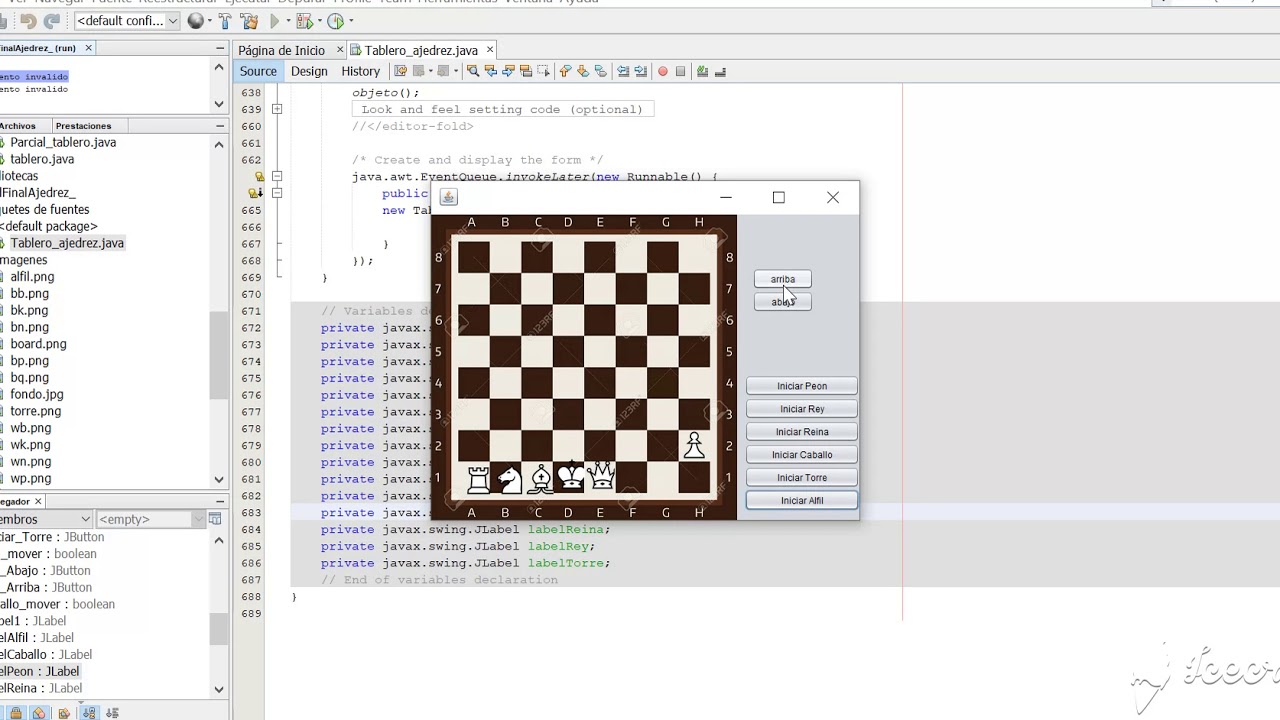Click the Find Previous Occurrence icon
Image resolution: width=1280 pixels, height=720 pixels.
tap(491, 71)
